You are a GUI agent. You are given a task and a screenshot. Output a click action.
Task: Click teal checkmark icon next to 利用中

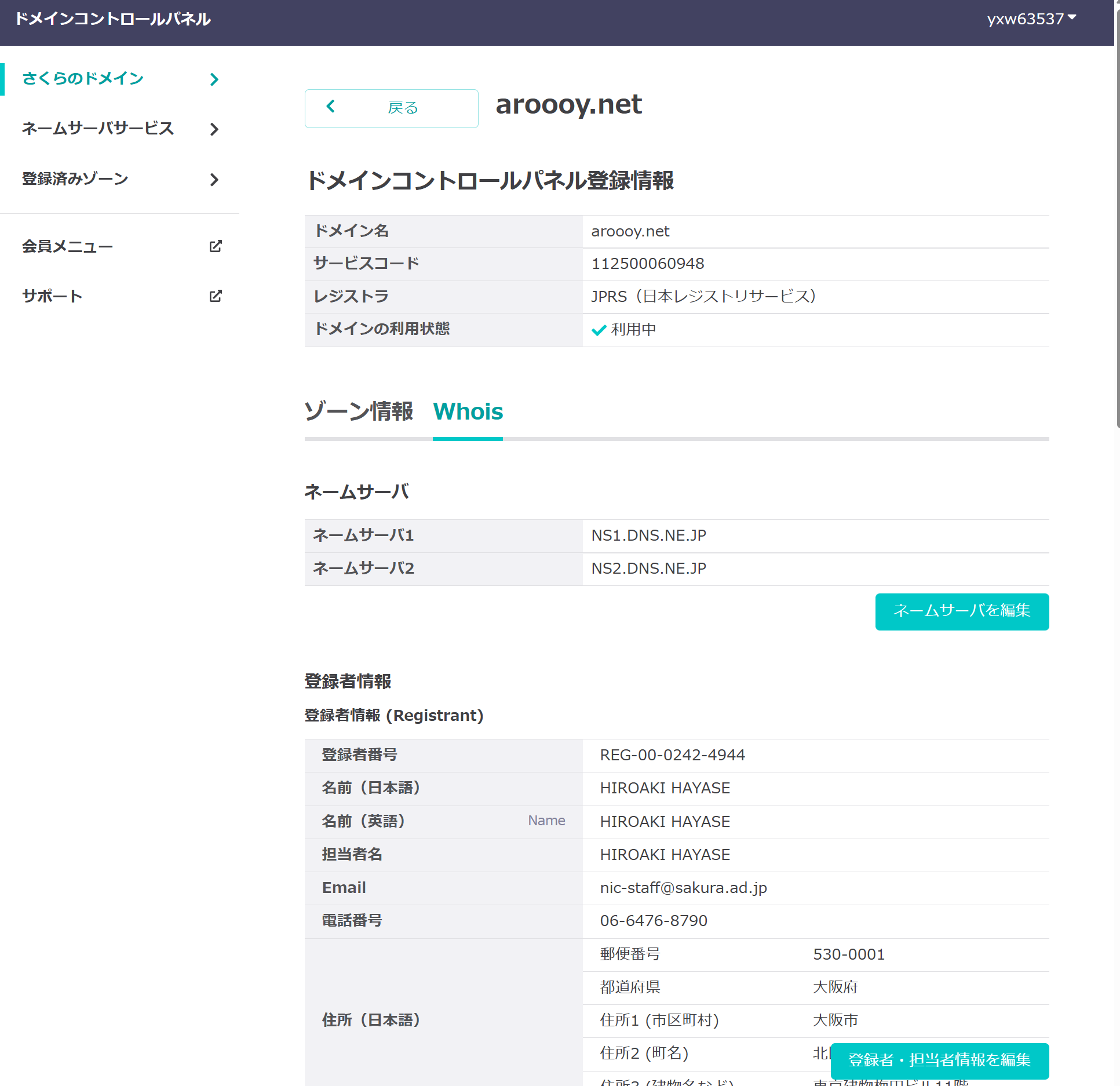(x=599, y=330)
